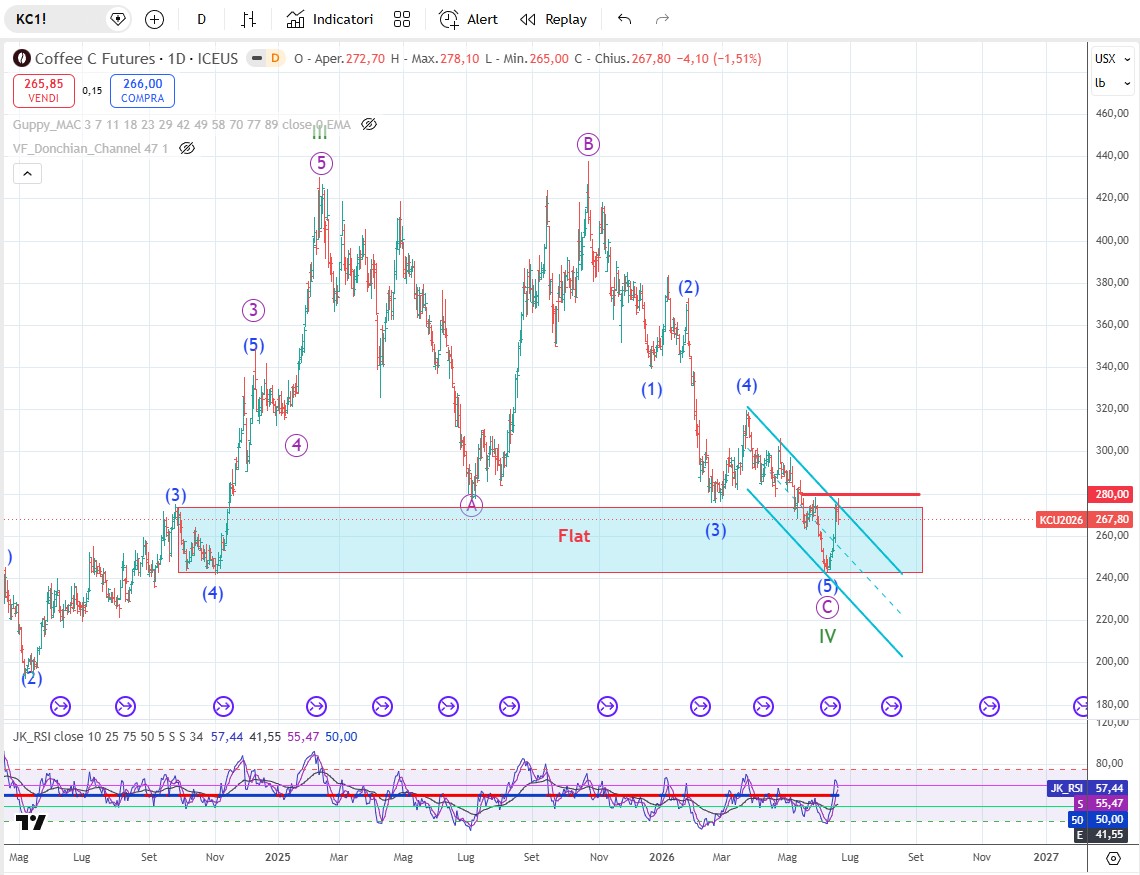Click the Coffee C Futures title text
Image resolution: width=1140 pixels, height=875 pixels.
click(95, 58)
